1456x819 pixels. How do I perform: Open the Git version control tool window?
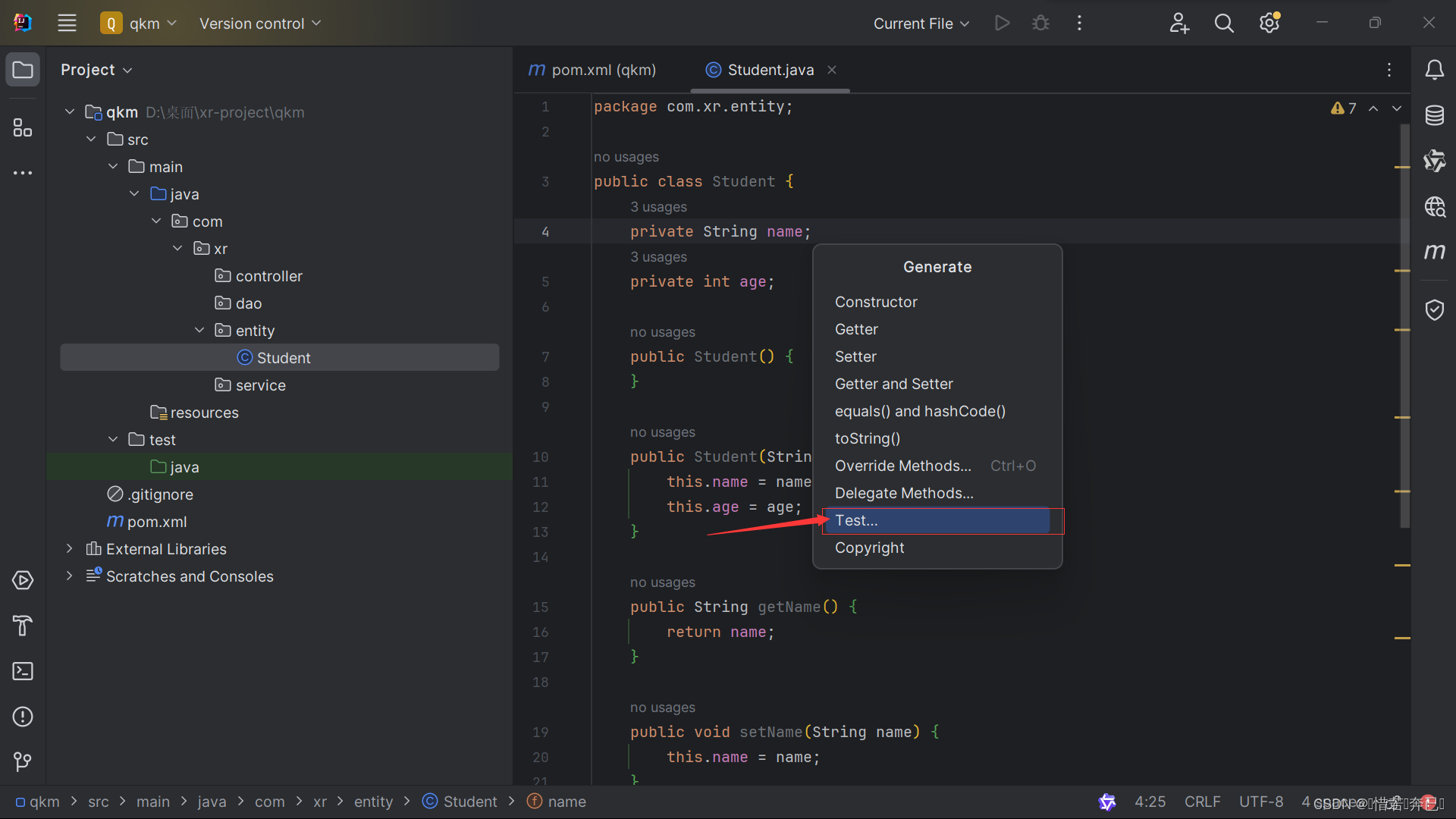click(x=23, y=761)
